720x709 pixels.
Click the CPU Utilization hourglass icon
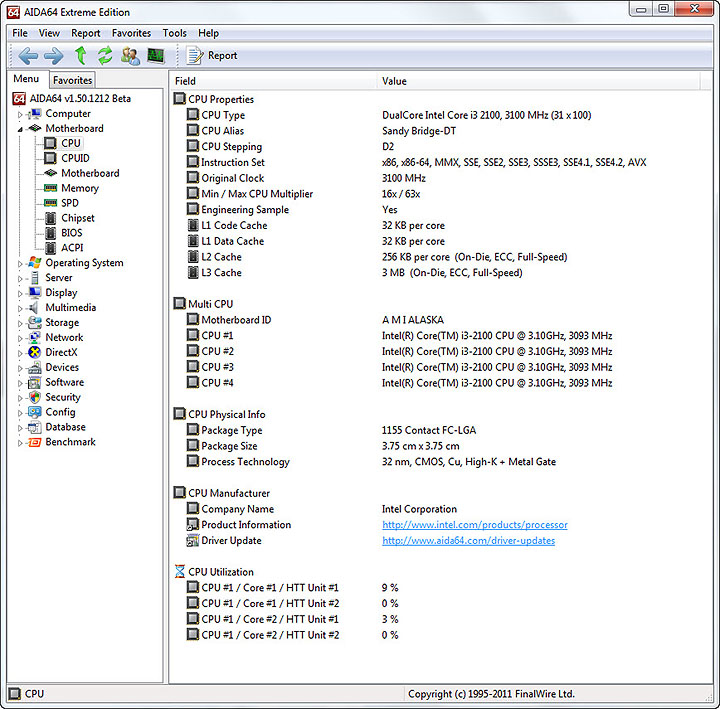(180, 572)
